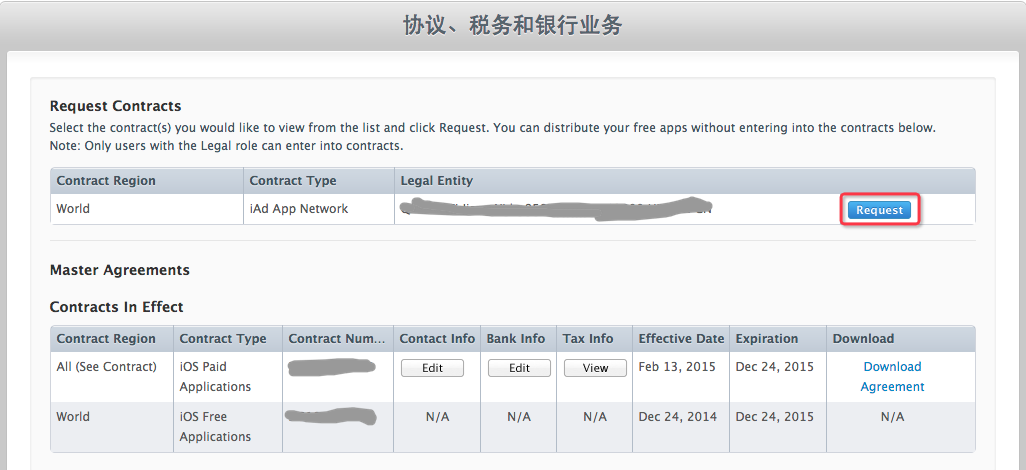The height and width of the screenshot is (470, 1026).
Task: Click the All (See Contract) region cell
Action: pyautogui.click(x=107, y=367)
